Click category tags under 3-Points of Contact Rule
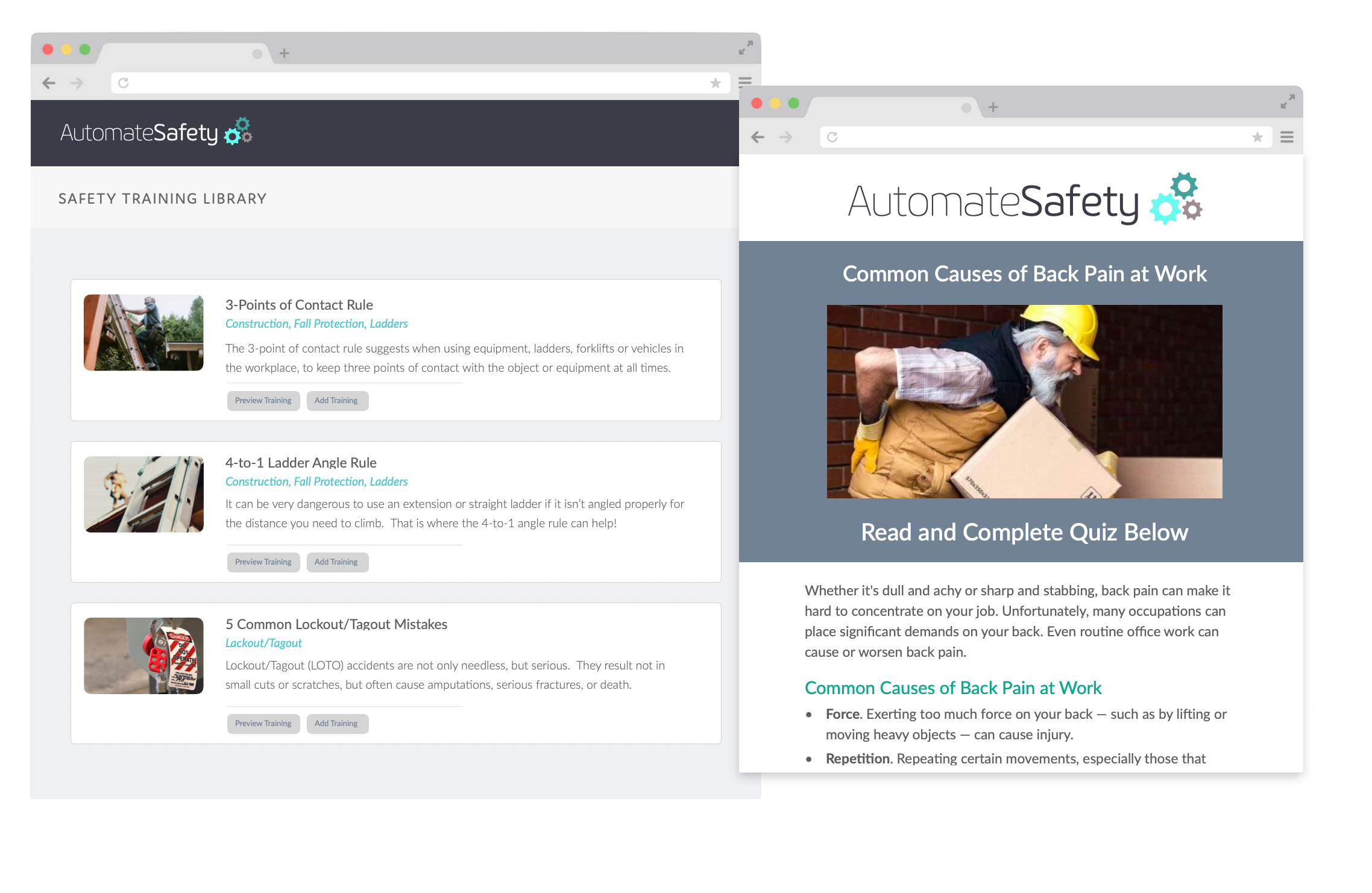The height and width of the screenshot is (893, 1372). tap(316, 324)
